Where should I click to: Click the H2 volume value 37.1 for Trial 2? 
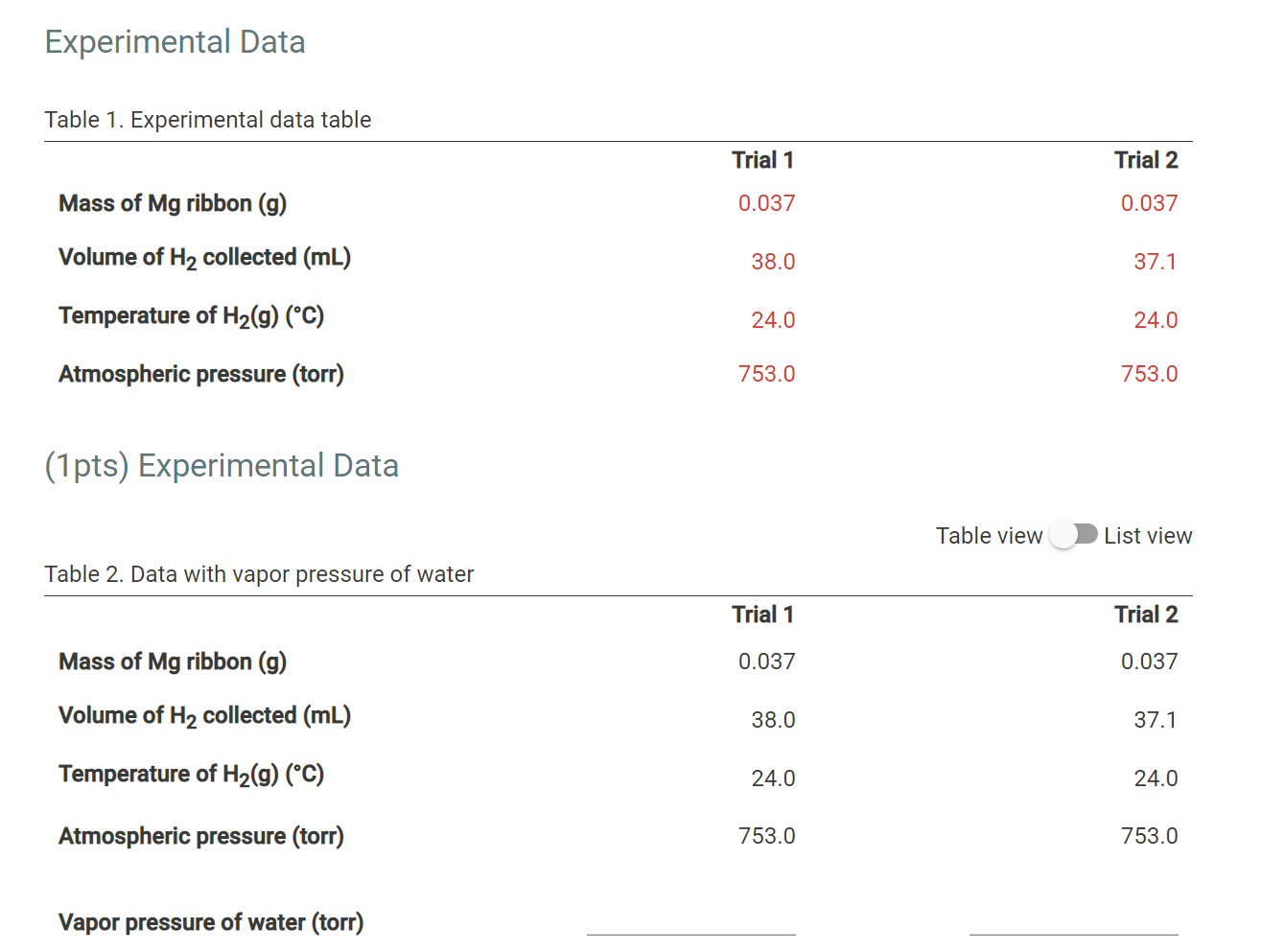[1156, 261]
